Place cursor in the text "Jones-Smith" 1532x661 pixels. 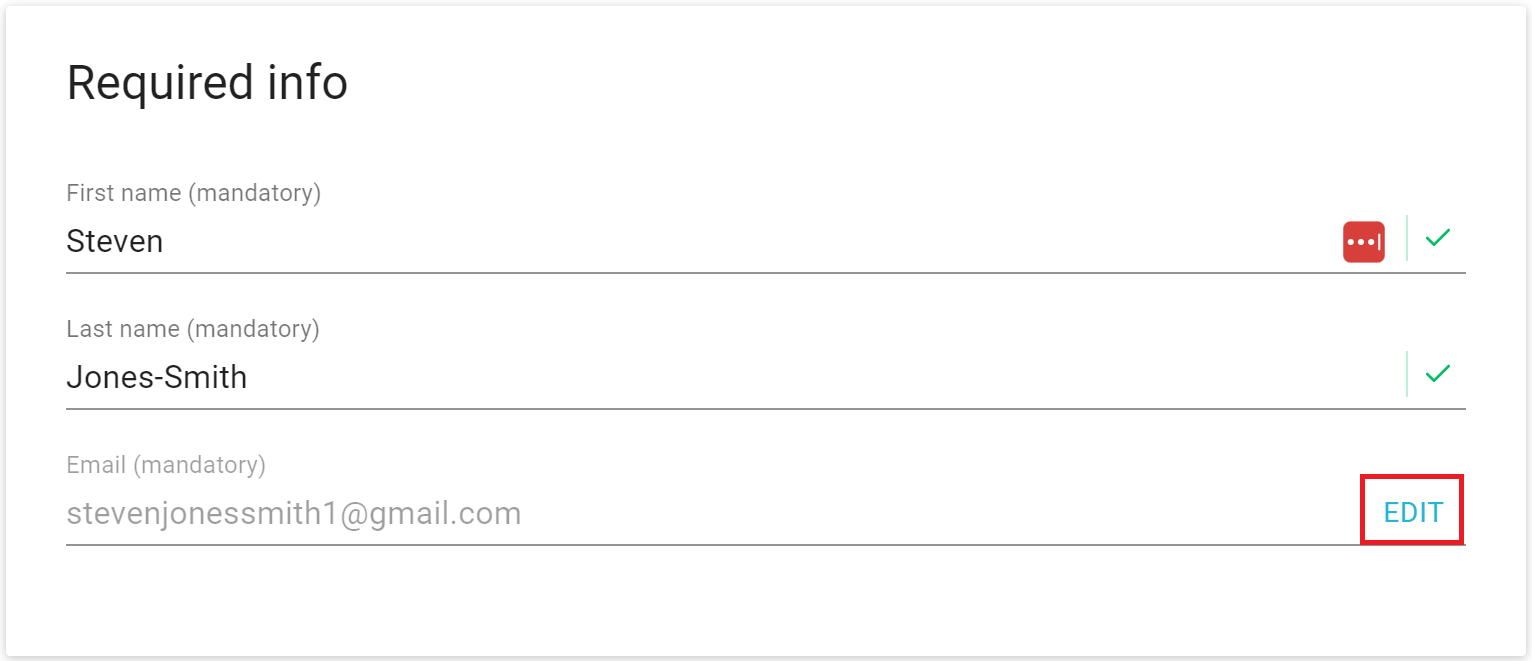(x=157, y=377)
